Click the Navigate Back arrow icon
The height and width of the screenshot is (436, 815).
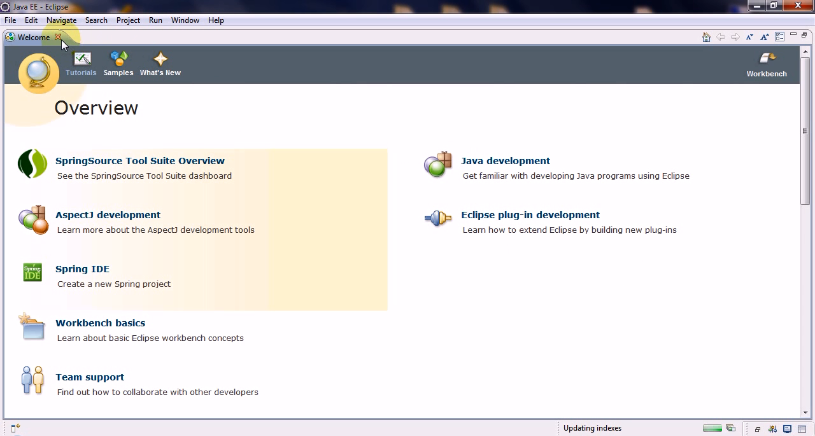(x=720, y=37)
